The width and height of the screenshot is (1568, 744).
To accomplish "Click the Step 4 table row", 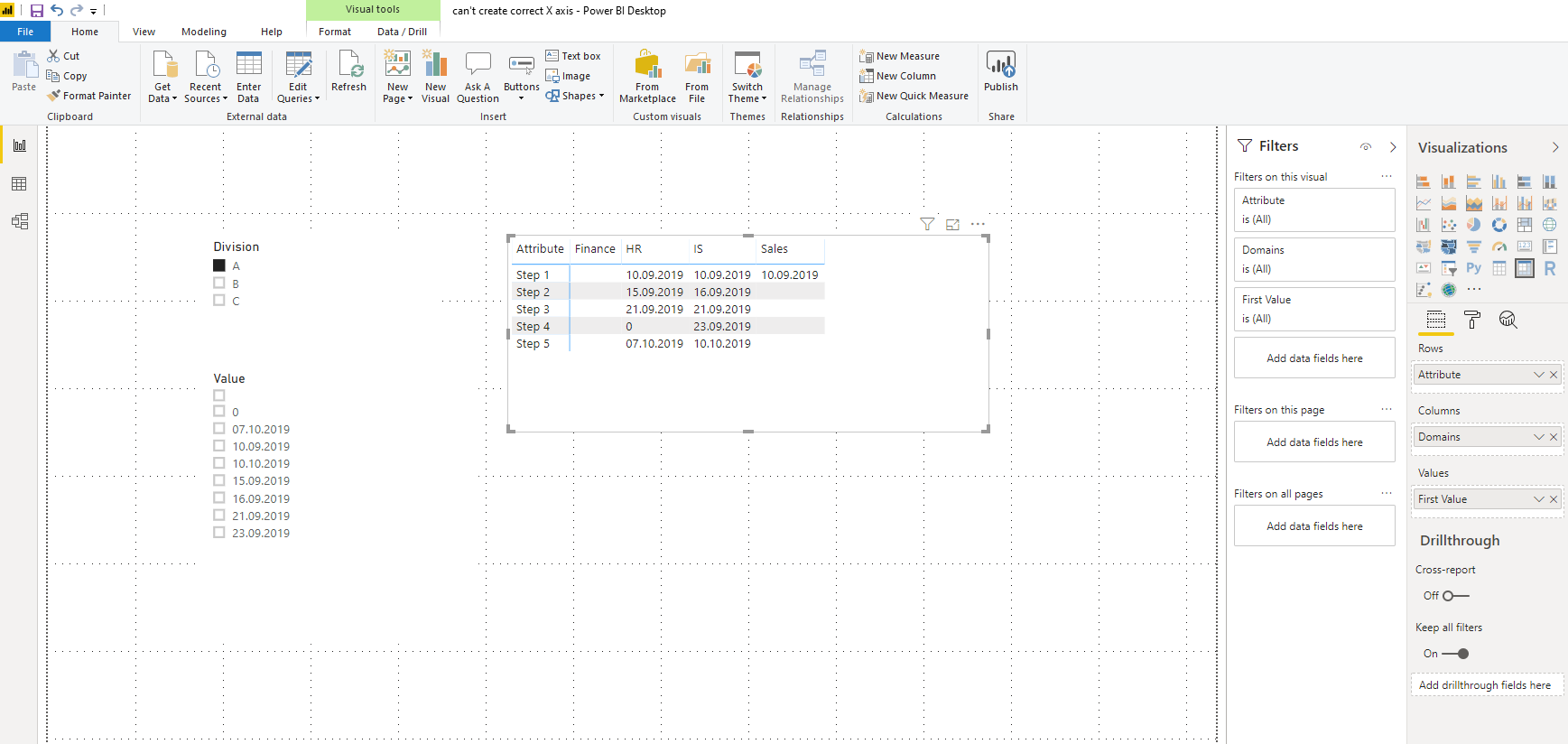I will pos(667,326).
